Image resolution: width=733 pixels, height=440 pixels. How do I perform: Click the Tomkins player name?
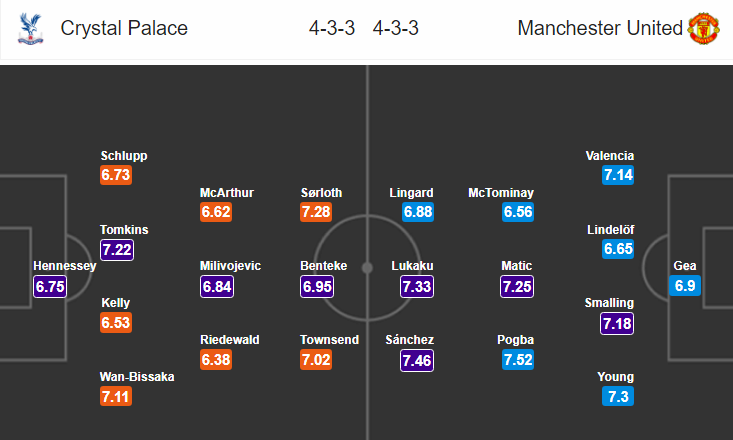pos(124,230)
